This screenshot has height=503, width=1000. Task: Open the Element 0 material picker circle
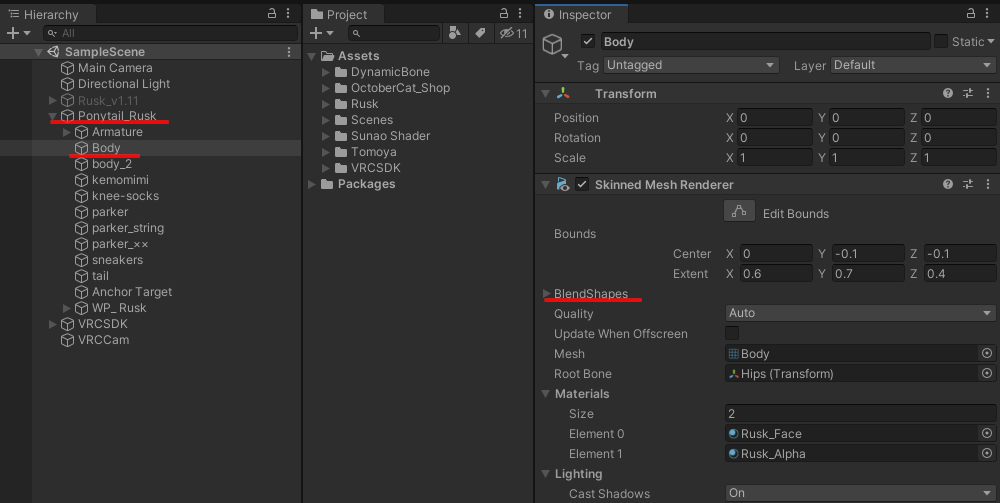987,433
